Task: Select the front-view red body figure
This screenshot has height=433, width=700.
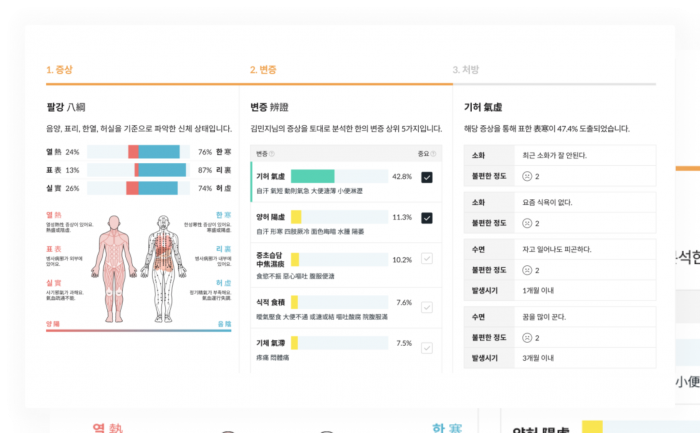Action: pyautogui.click(x=115, y=263)
